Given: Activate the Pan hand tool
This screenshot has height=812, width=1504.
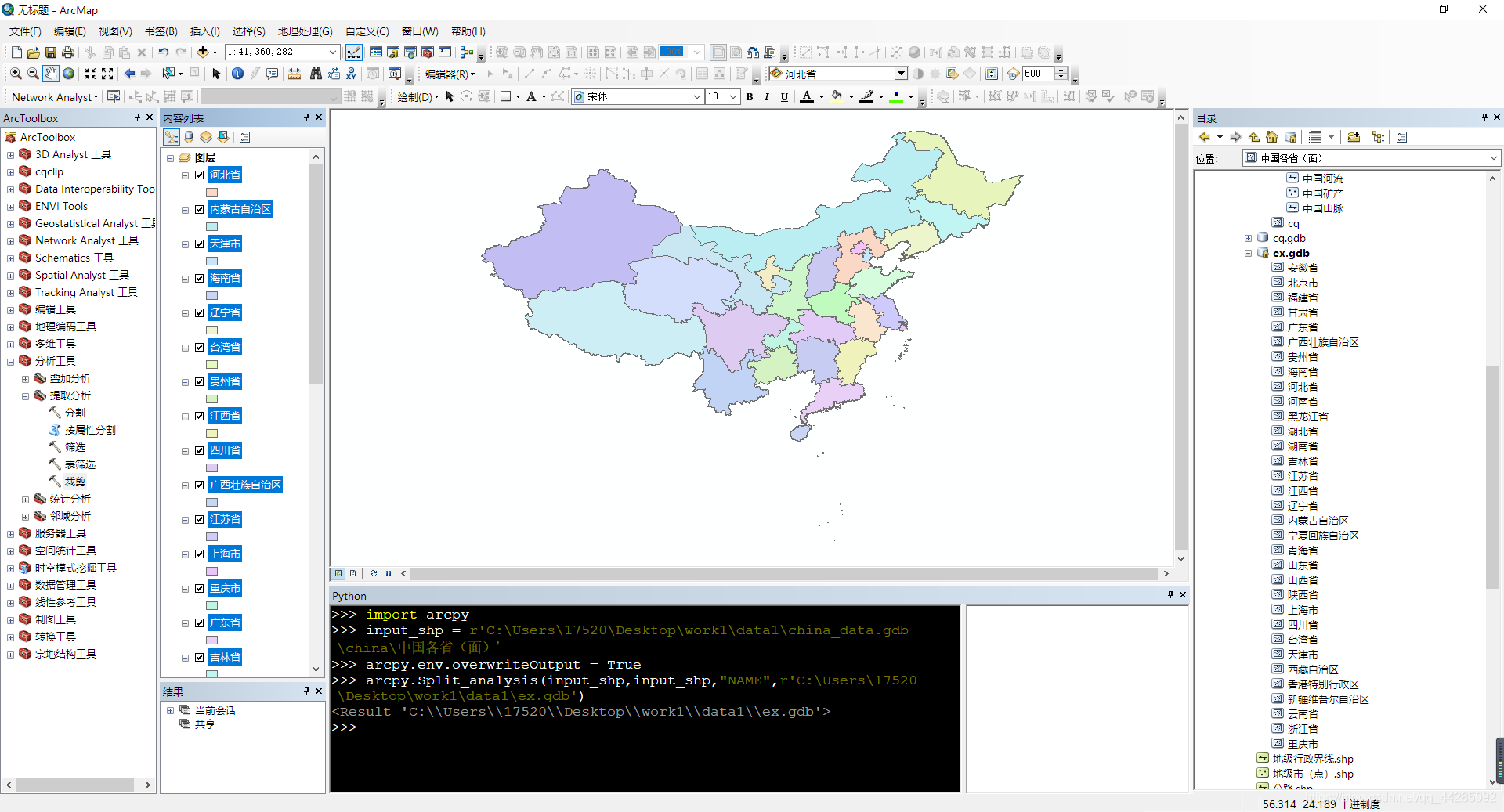Looking at the screenshot, I should [51, 74].
